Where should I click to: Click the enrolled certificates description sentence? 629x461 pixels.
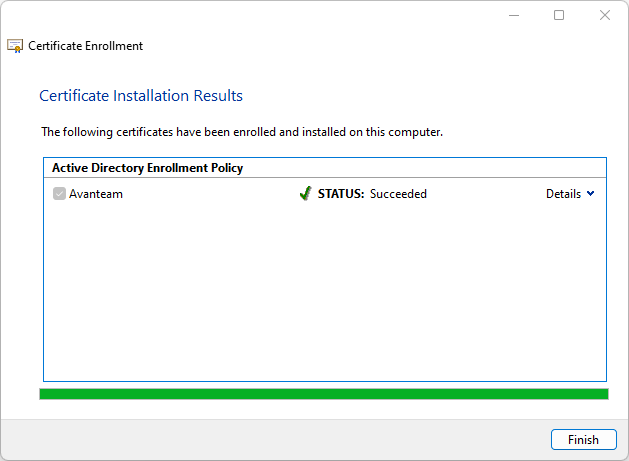pyautogui.click(x=241, y=132)
